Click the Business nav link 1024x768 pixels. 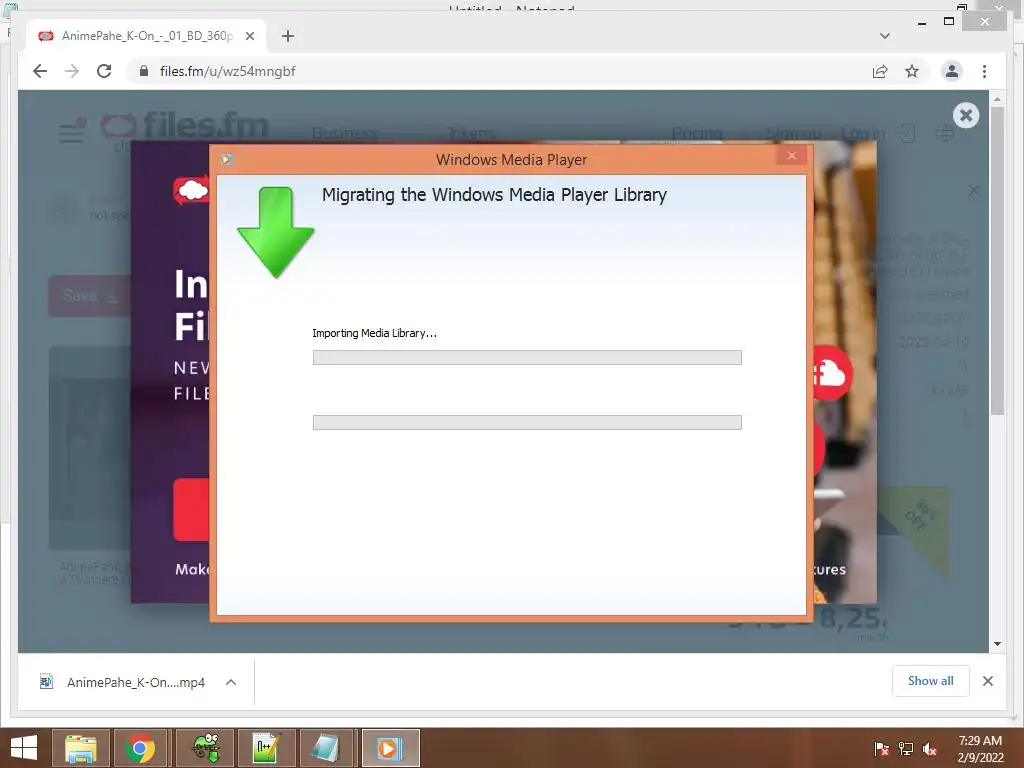pyautogui.click(x=345, y=134)
